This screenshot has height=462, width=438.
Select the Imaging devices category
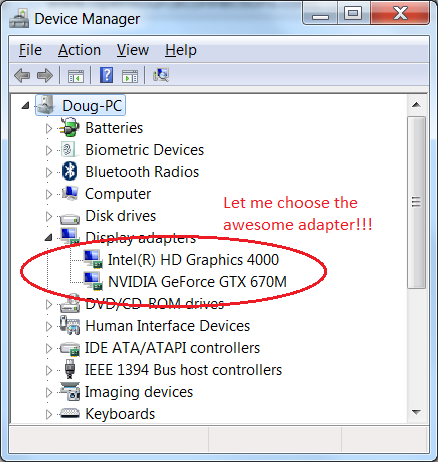[139, 392]
